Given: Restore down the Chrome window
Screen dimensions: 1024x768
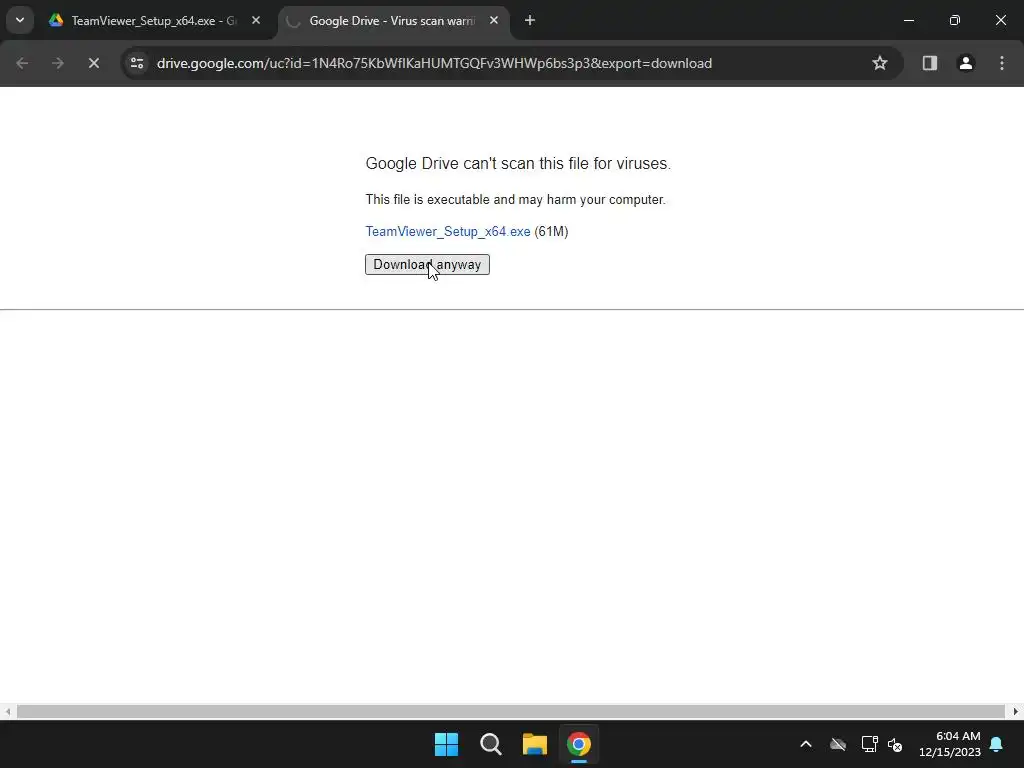Looking at the screenshot, I should (955, 21).
